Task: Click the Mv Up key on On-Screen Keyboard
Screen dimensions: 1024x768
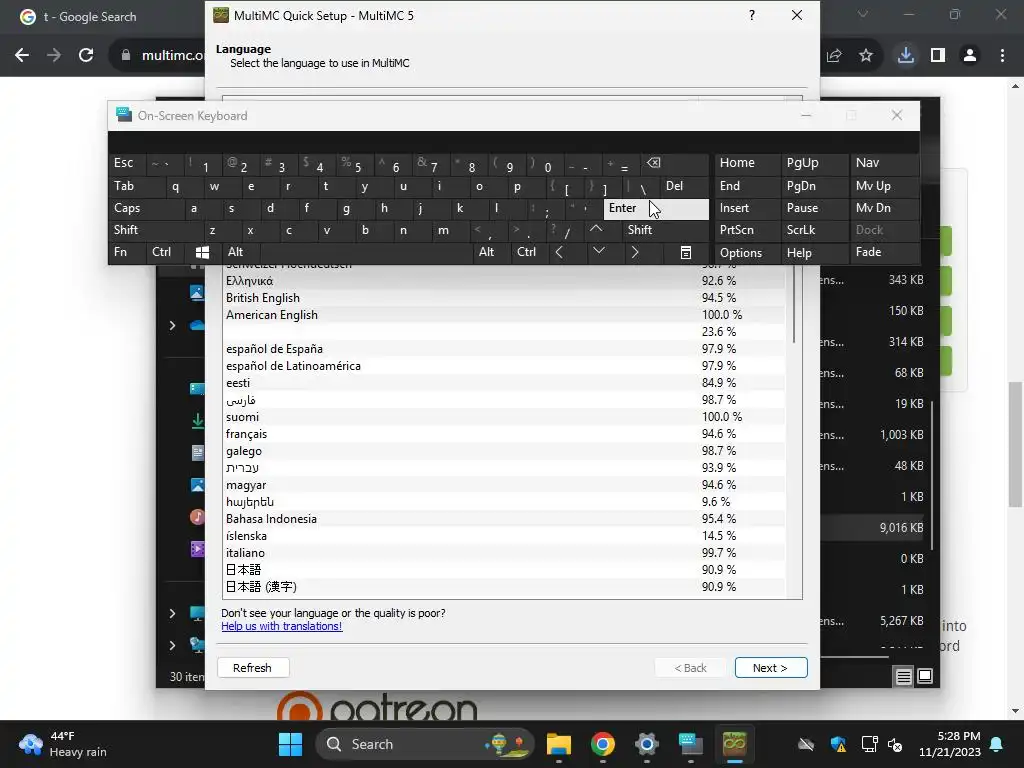Action: coord(884,186)
